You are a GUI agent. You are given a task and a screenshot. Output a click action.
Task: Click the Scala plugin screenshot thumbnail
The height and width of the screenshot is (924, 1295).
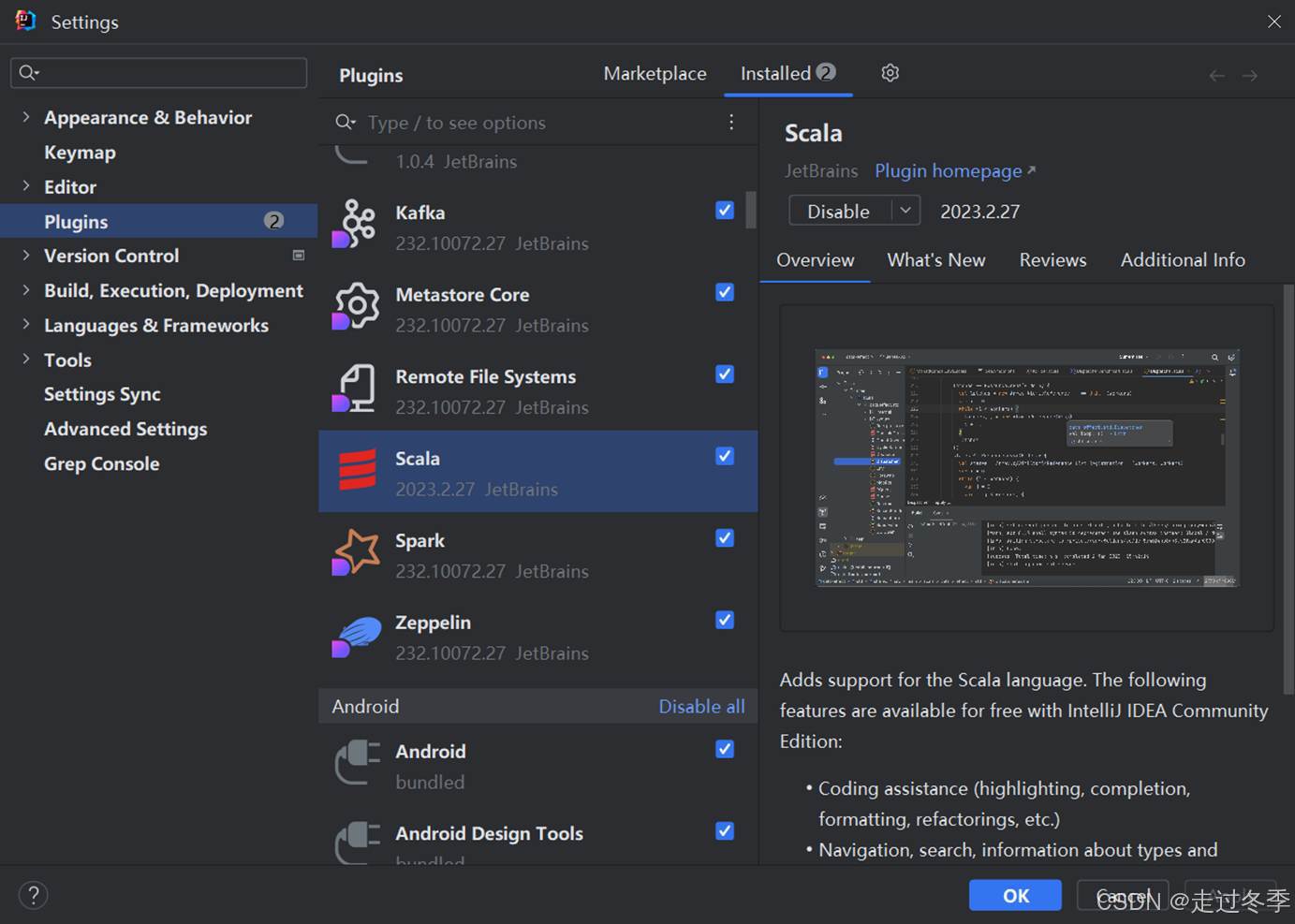tap(1027, 468)
